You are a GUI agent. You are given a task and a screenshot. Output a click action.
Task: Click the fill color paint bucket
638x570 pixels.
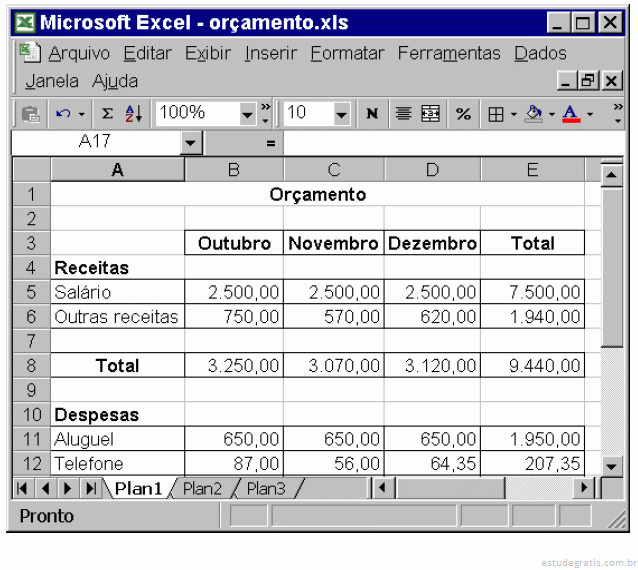(x=534, y=114)
